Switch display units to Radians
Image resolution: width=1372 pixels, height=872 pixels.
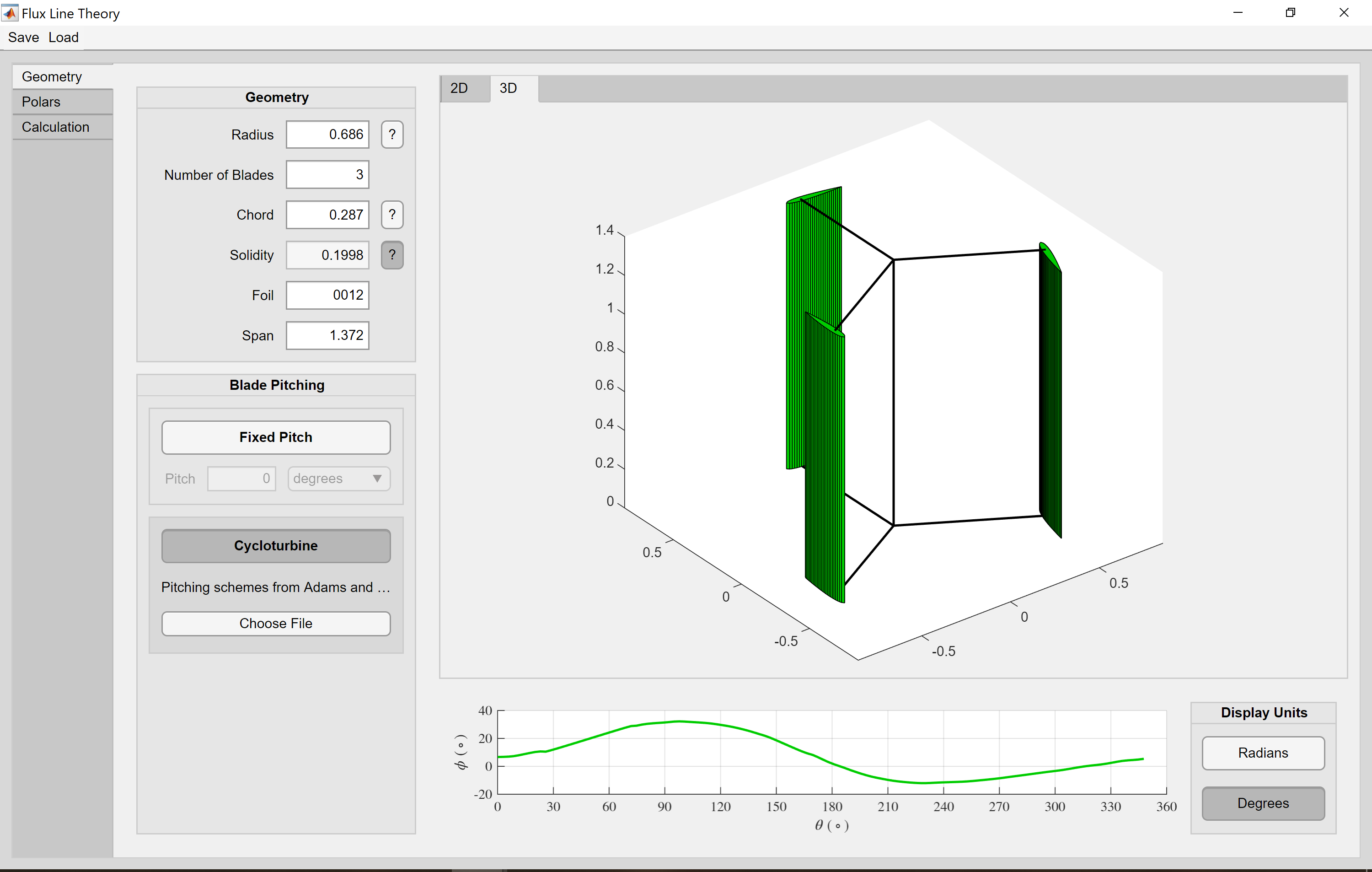tap(1263, 753)
